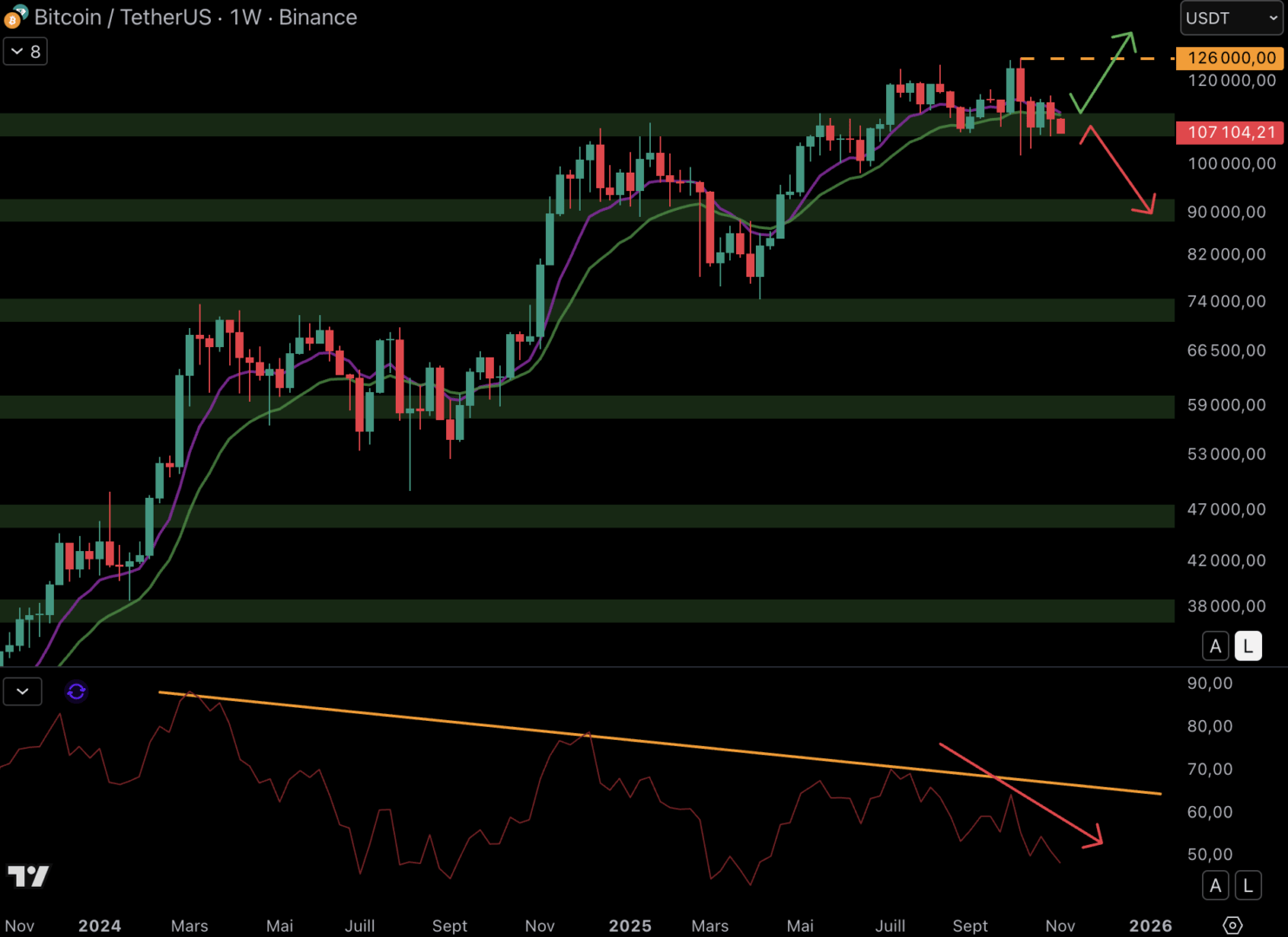
Task: Expand the indicator pane legend chevron
Action: pos(23,691)
